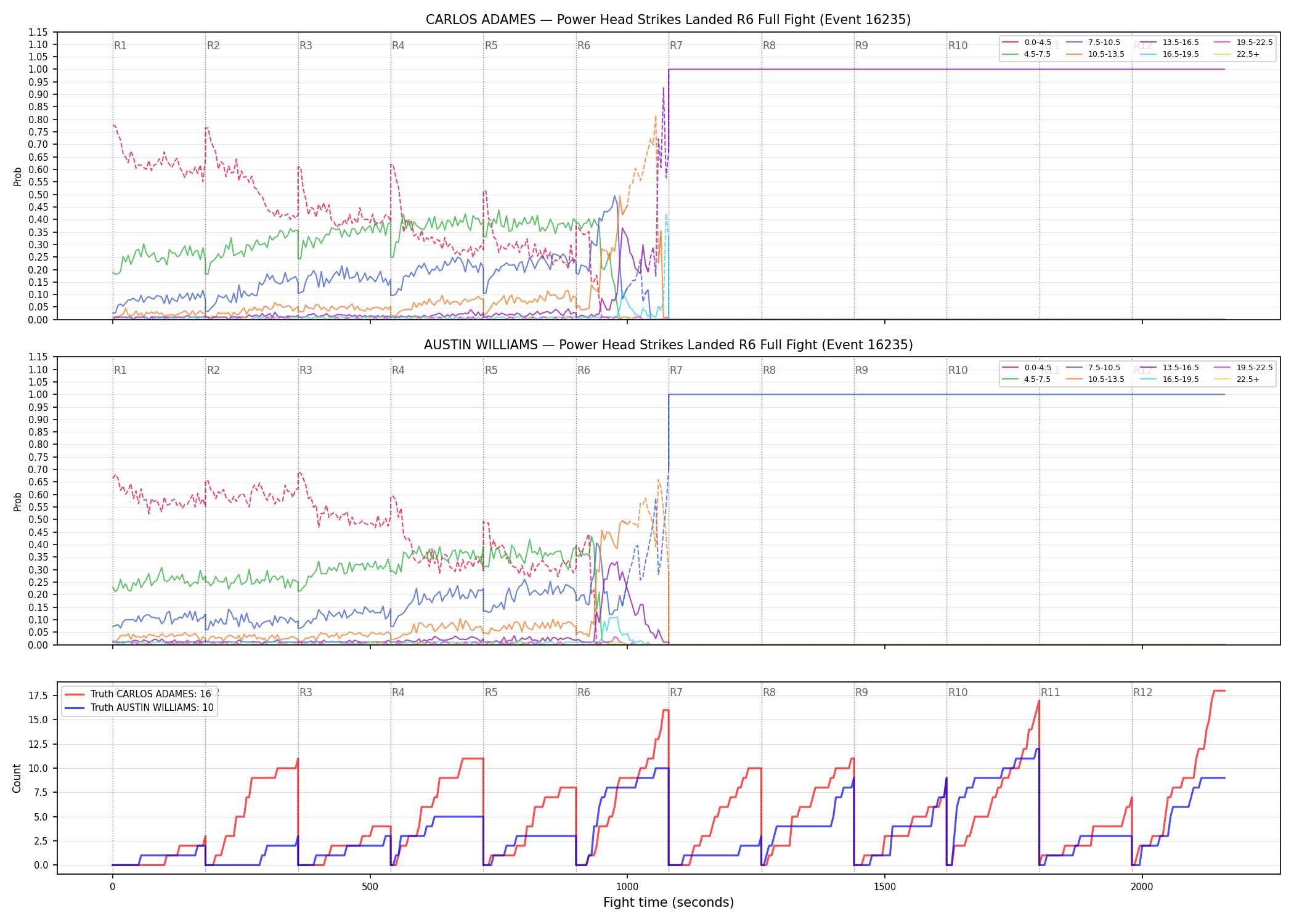Click the R10 round marker in Austin Williams chart
The image size is (1294, 924).
958,370
